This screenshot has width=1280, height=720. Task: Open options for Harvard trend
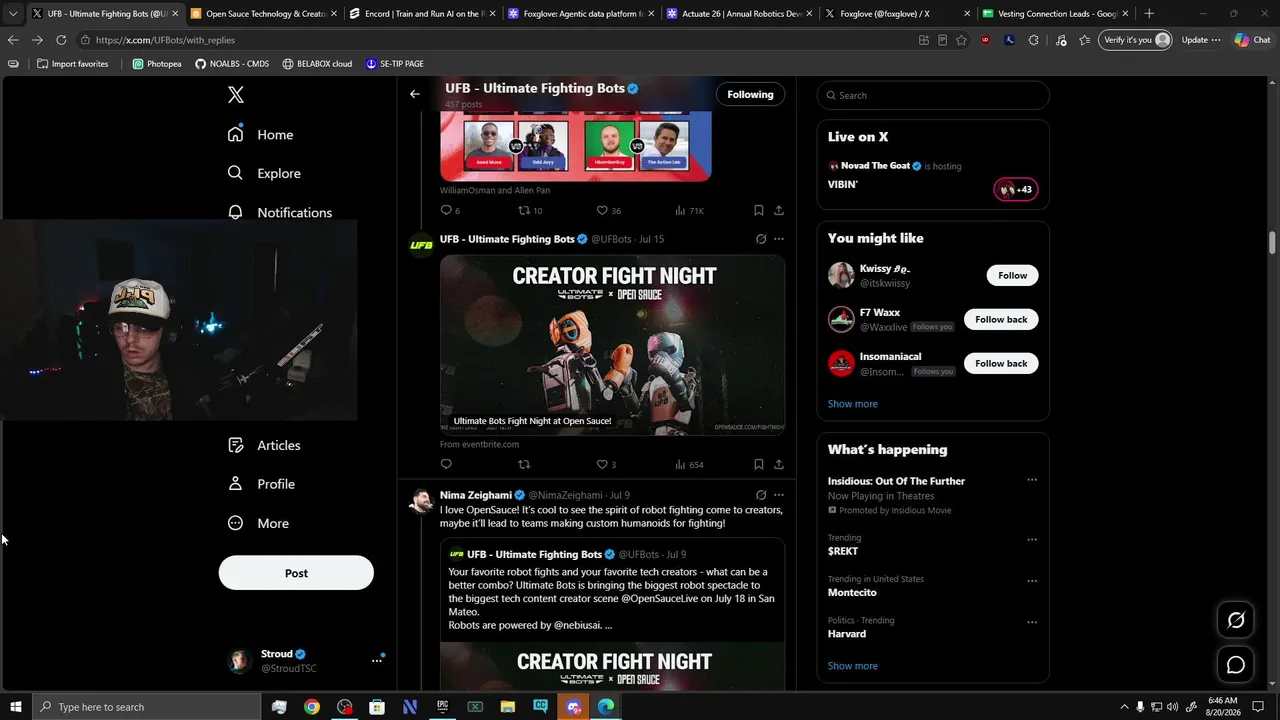1032,622
